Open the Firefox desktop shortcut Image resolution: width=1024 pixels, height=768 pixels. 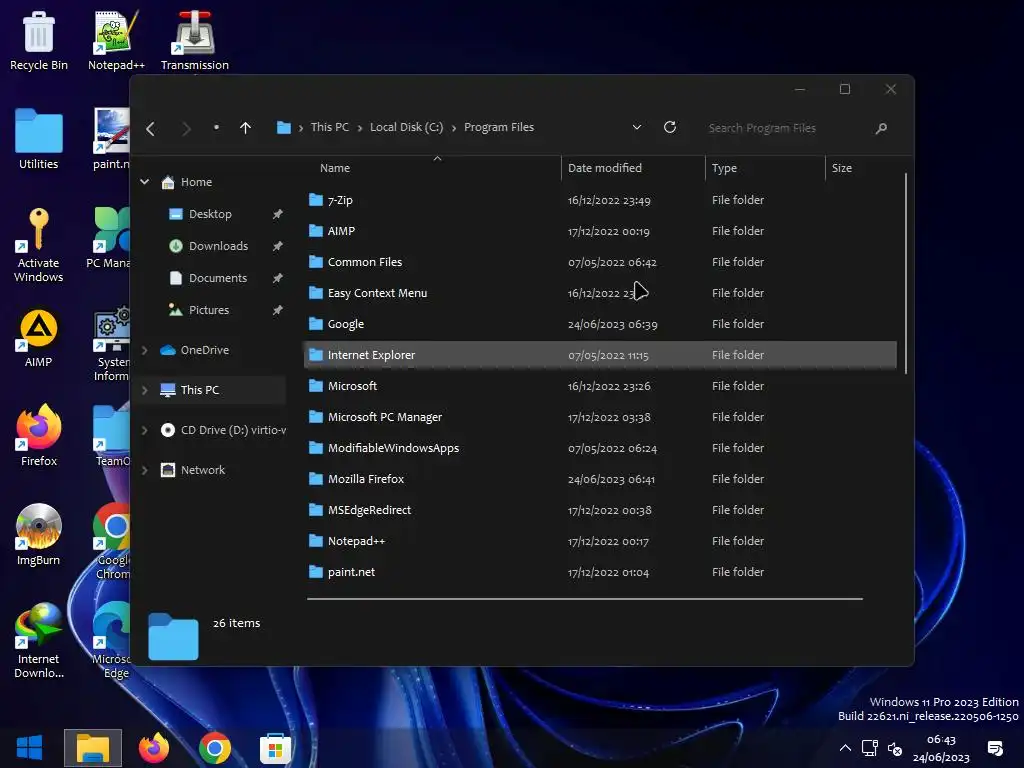39,436
